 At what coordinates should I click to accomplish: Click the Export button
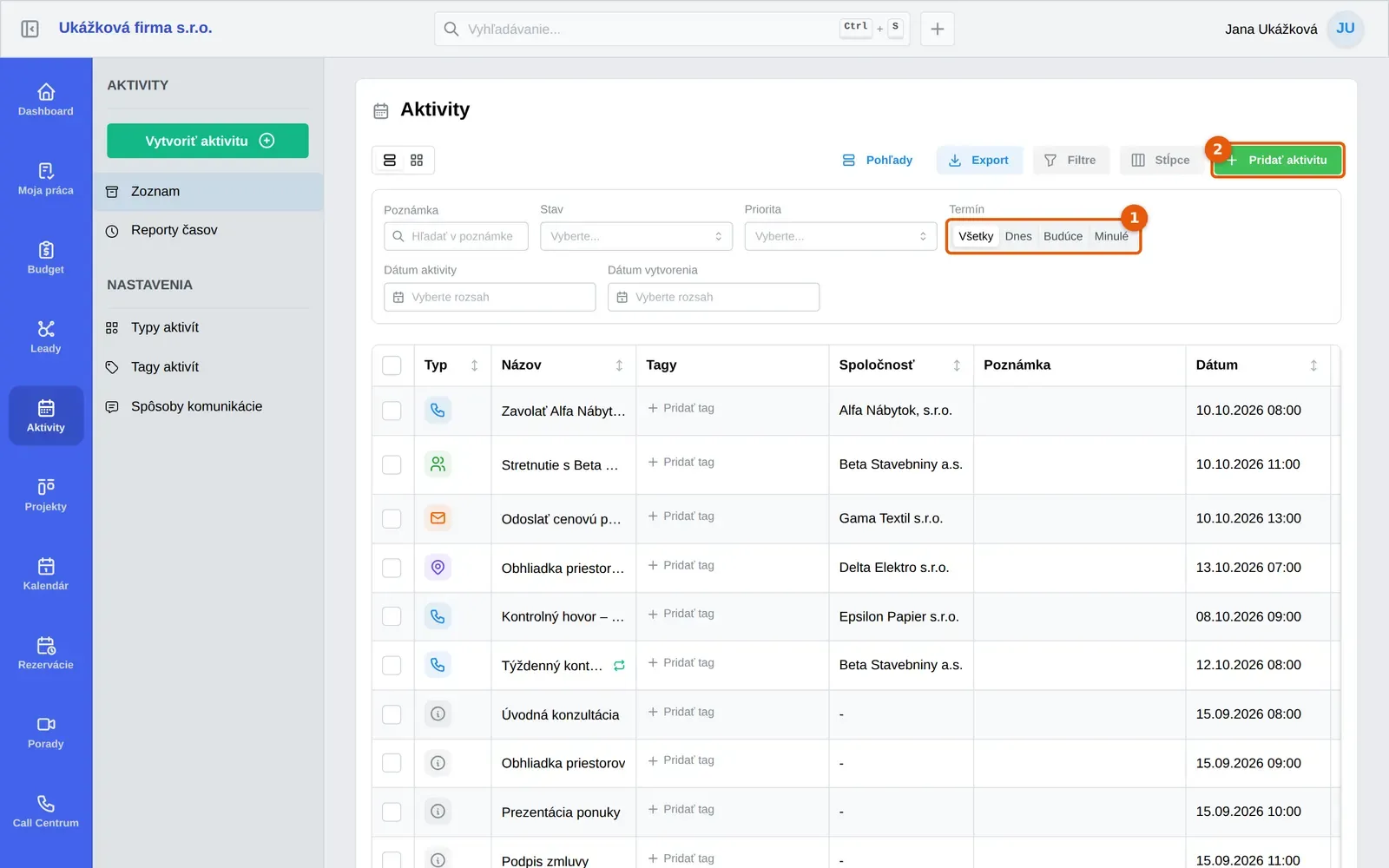pos(979,160)
